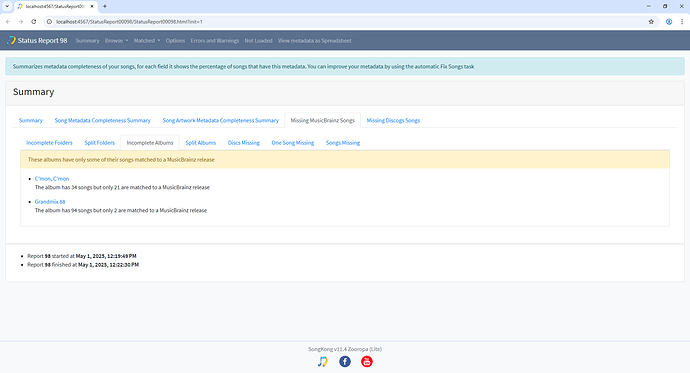Screen dimensions: 690x373
Task: Select the Incomplete Albums sub-tab
Action: 150,143
